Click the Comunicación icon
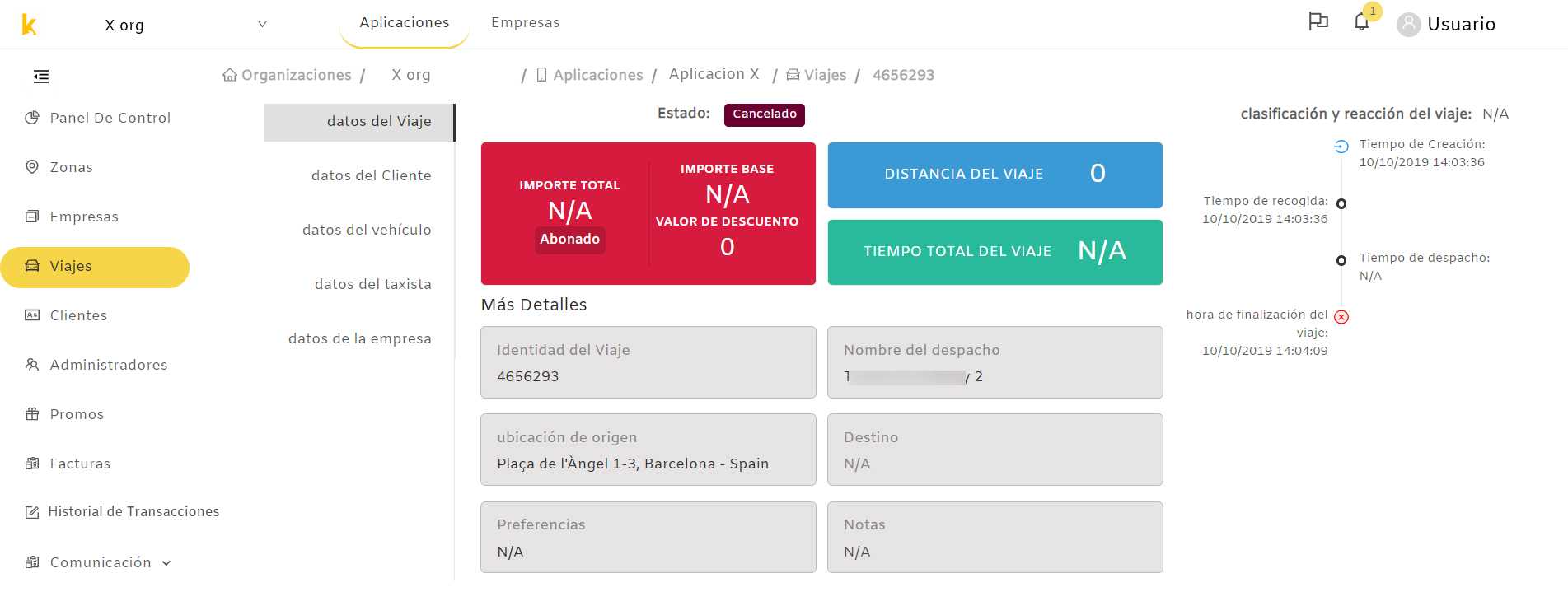1568x592 pixels. pyautogui.click(x=32, y=562)
